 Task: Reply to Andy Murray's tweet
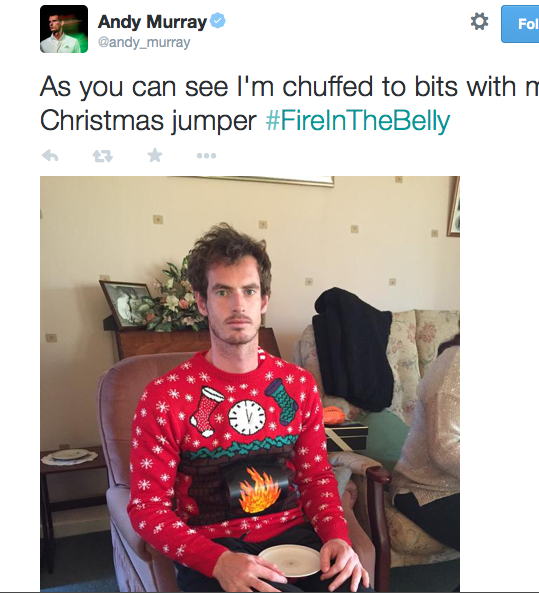click(50, 155)
